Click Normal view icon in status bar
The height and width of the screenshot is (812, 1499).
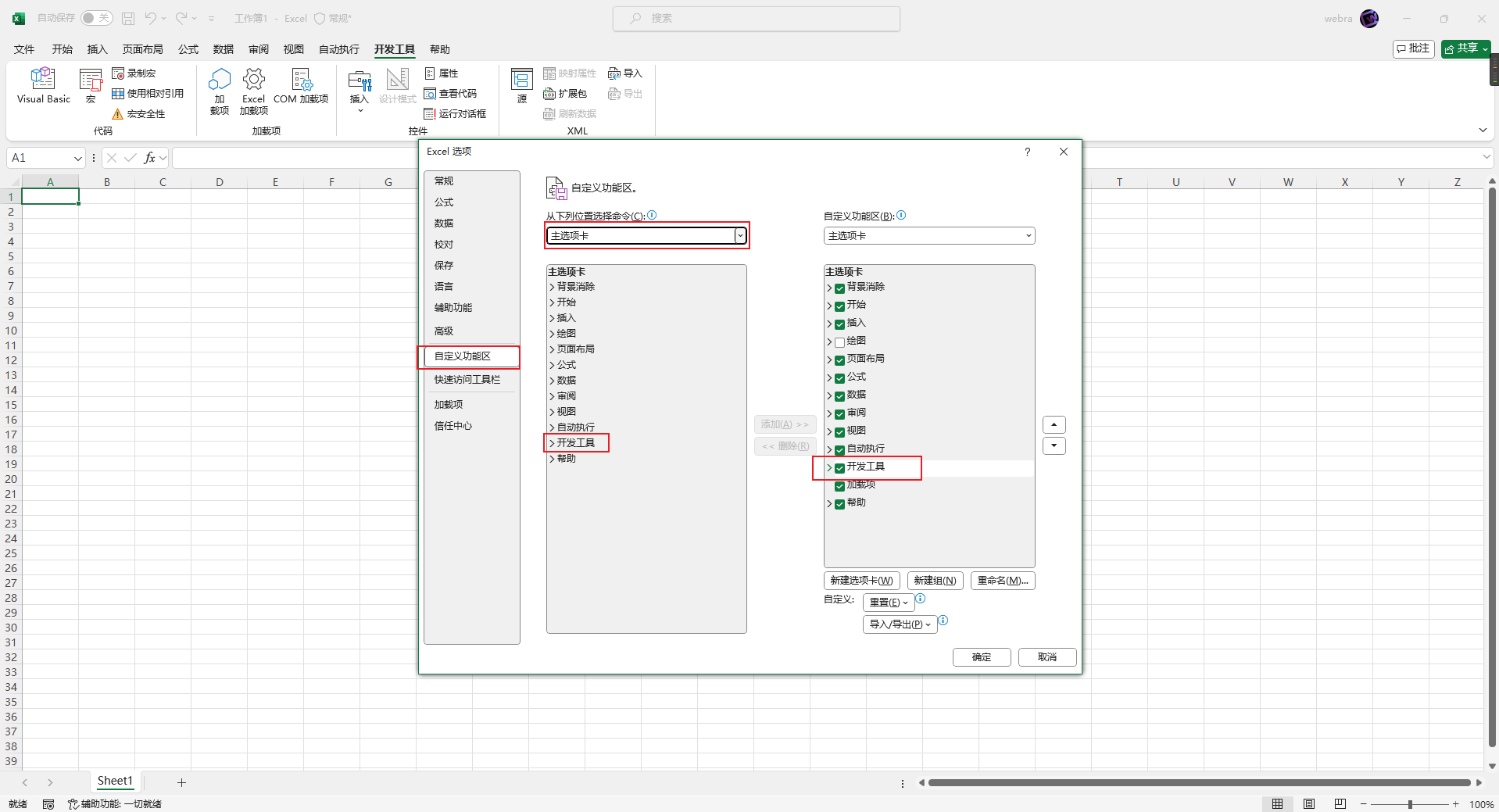tap(1277, 804)
